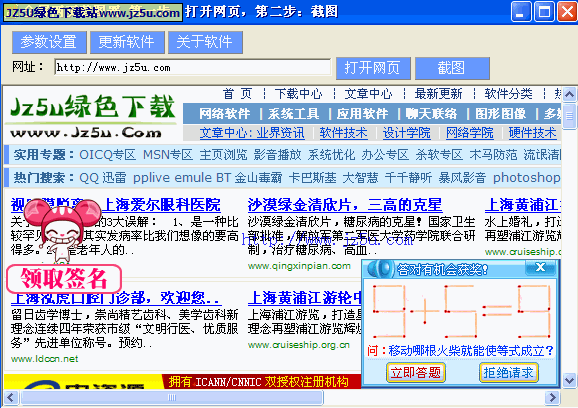Click the 千千静听 hot search link
This screenshot has width=578, height=408.
pyautogui.click(x=408, y=178)
